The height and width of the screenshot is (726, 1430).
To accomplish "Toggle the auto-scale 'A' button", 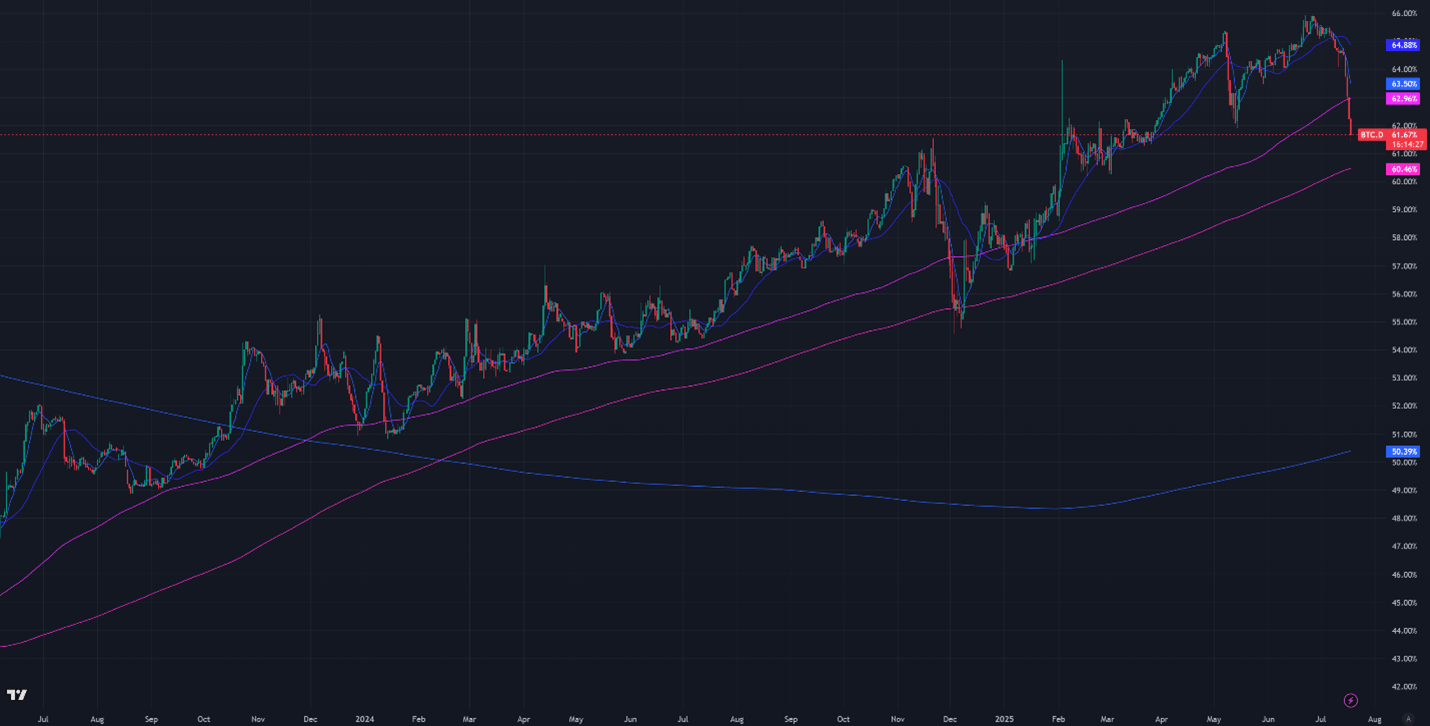I will [1408, 718].
